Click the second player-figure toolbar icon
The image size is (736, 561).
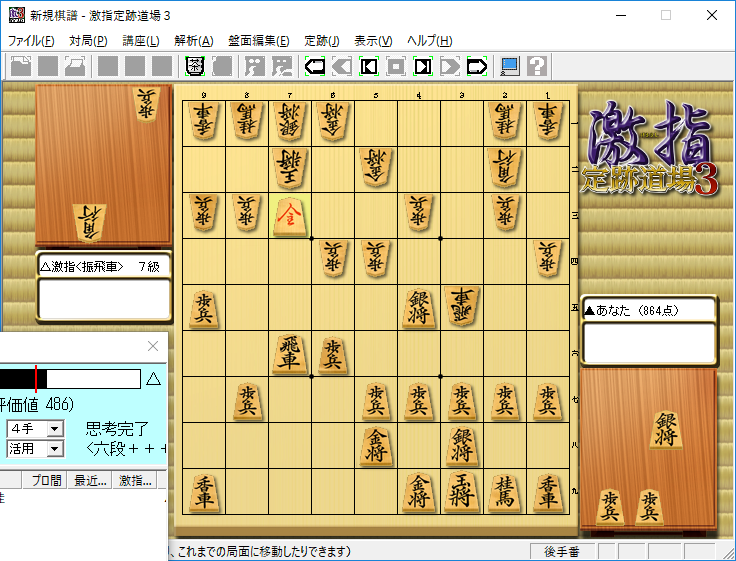(282, 66)
